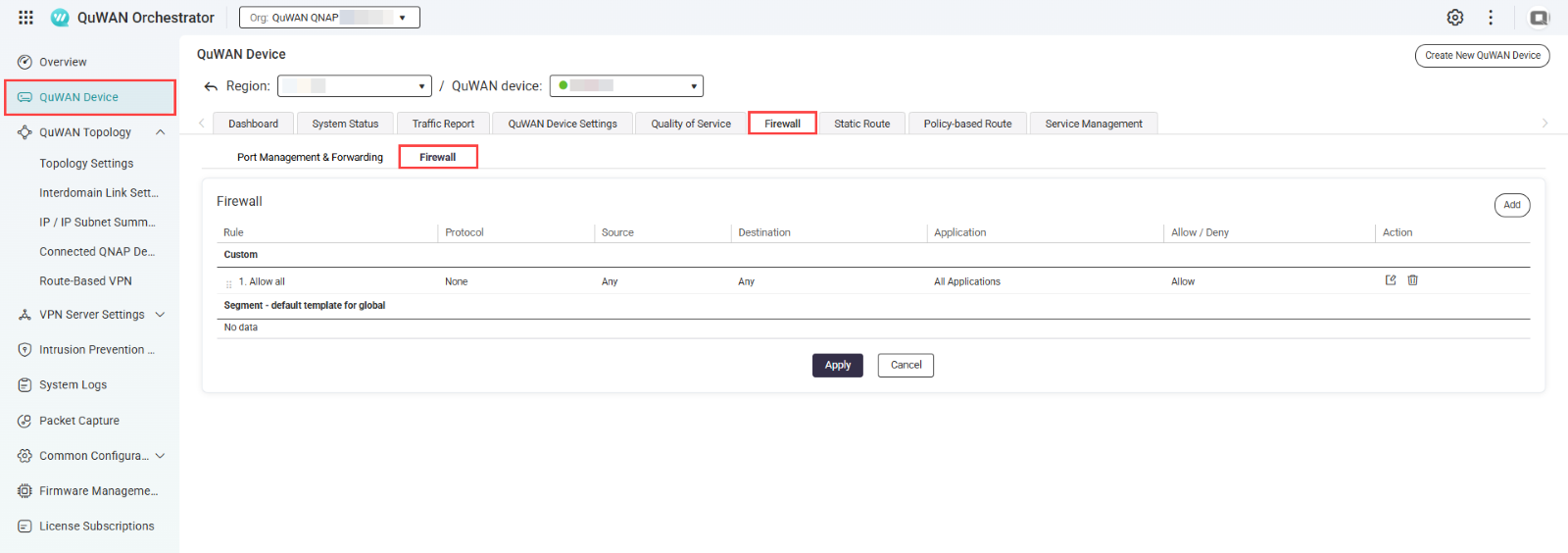
Task: Switch to the Dashboard tab
Action: [x=253, y=124]
